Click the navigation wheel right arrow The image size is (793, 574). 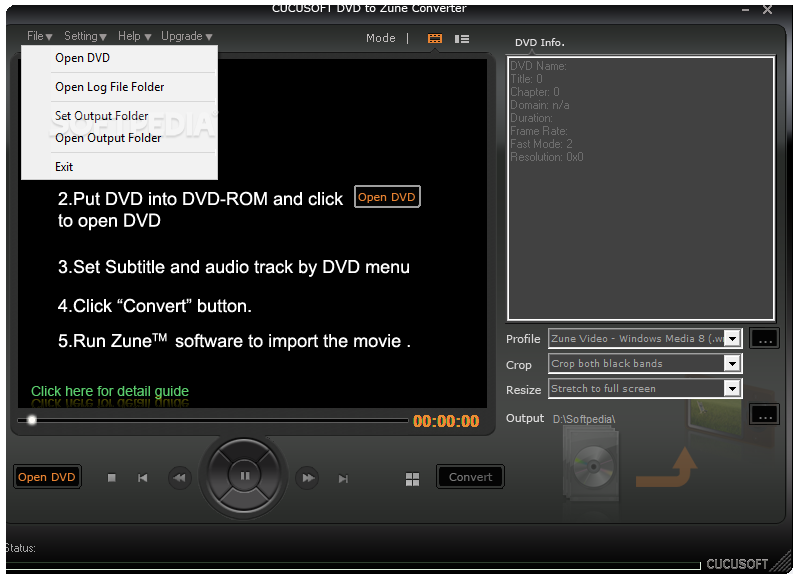tap(272, 476)
